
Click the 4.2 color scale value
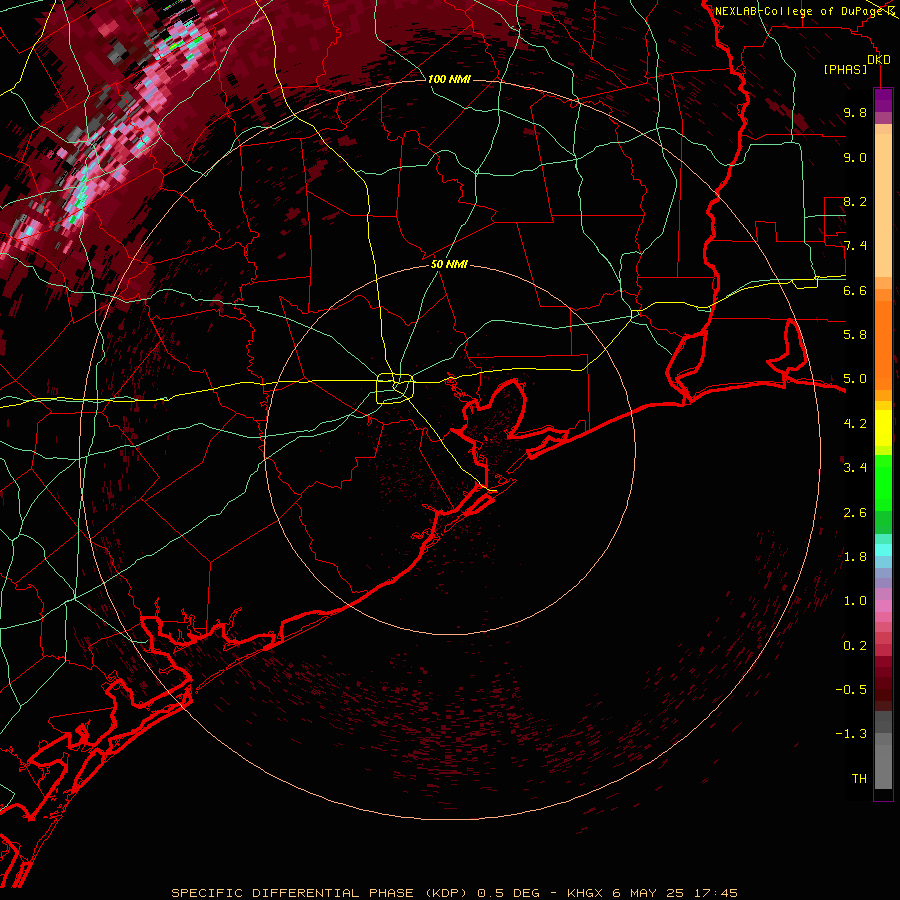tap(855, 424)
